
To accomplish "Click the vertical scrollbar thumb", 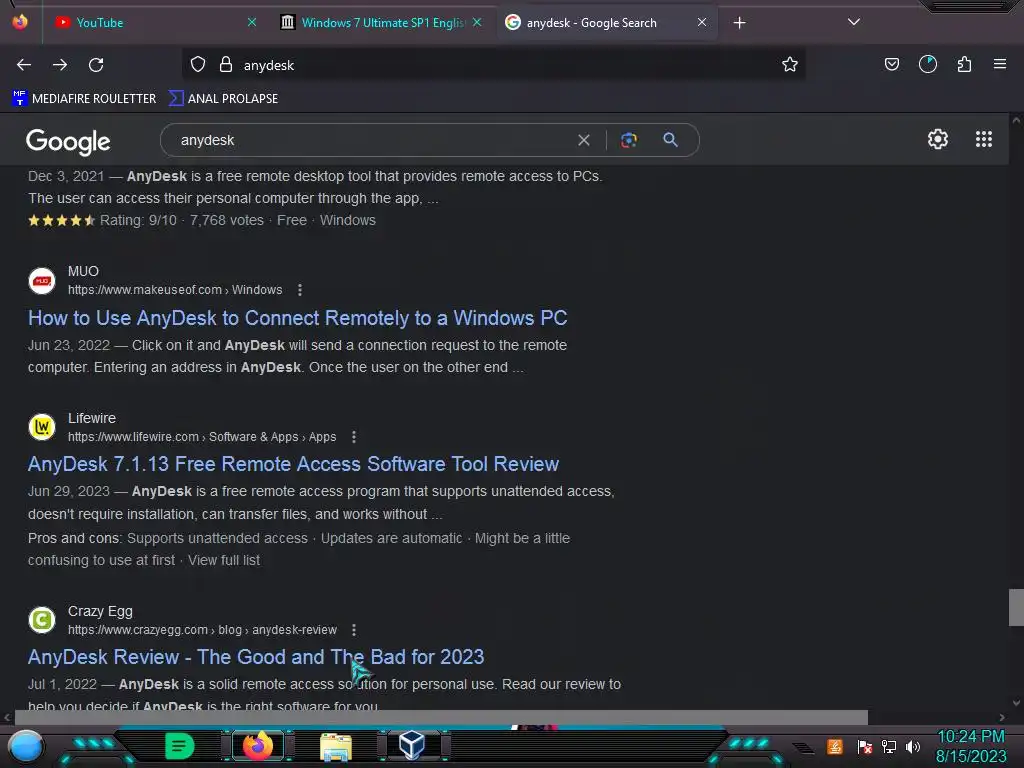I will click(1016, 607).
